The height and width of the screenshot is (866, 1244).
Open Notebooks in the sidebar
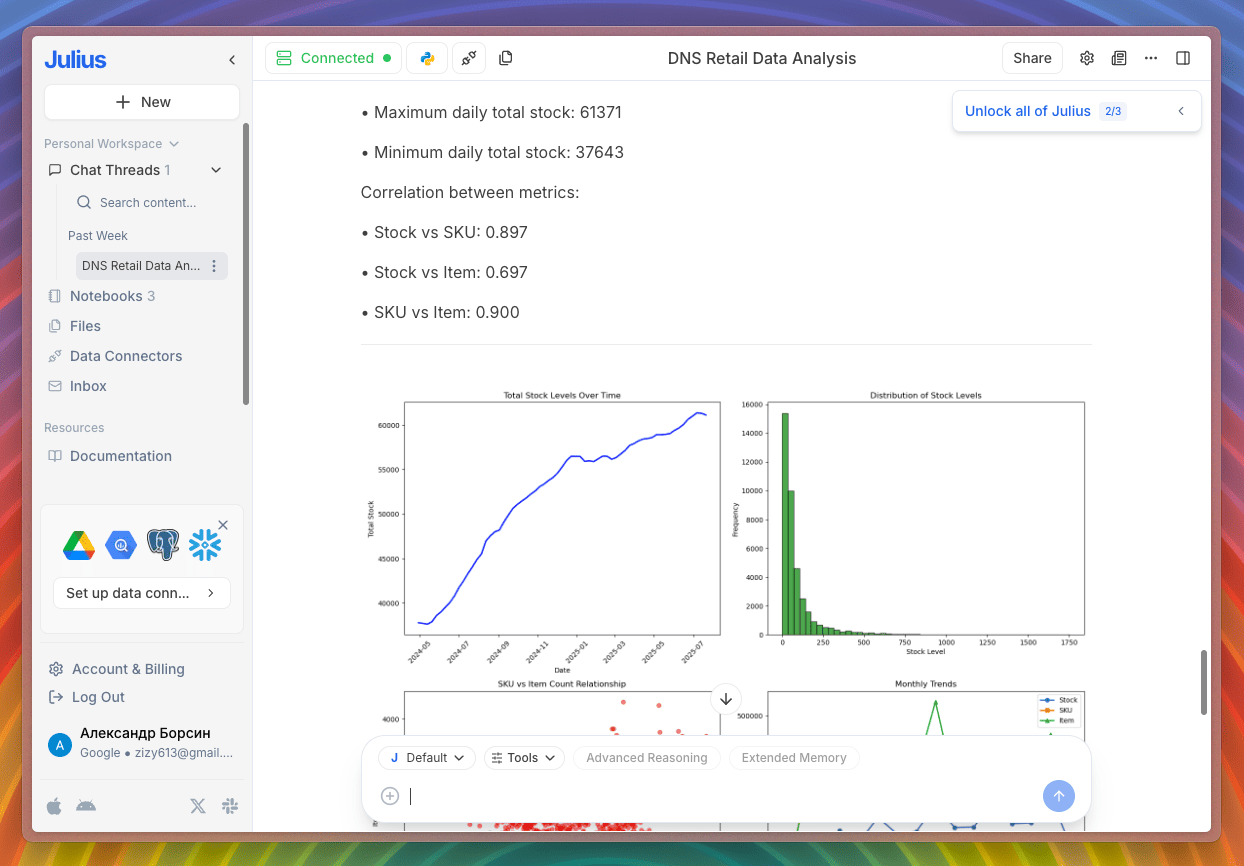coord(106,296)
